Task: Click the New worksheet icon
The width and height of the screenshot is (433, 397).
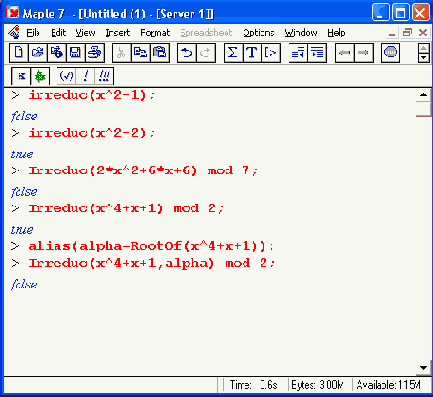Action: 19,53
